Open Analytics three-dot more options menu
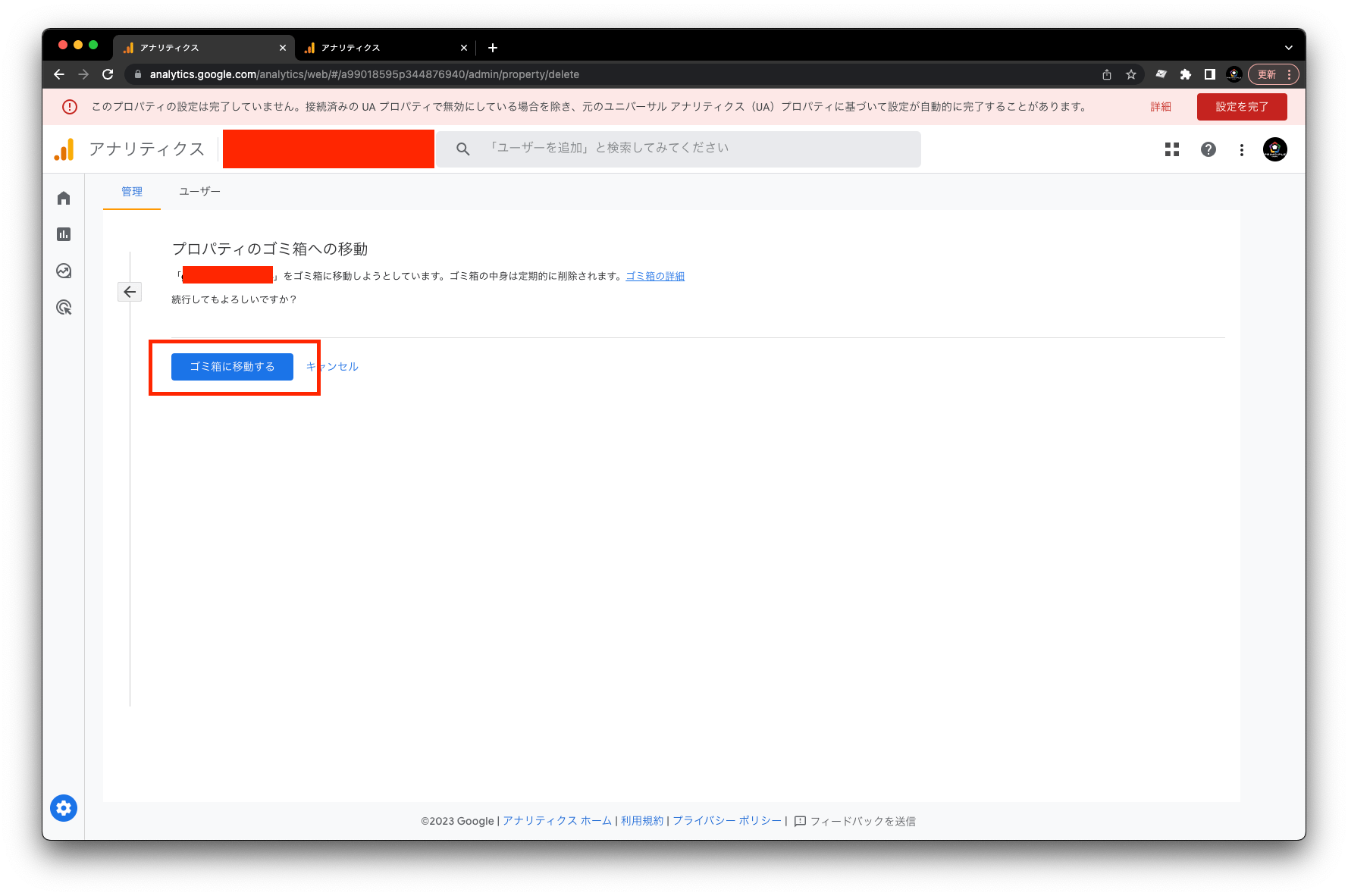 click(1242, 149)
